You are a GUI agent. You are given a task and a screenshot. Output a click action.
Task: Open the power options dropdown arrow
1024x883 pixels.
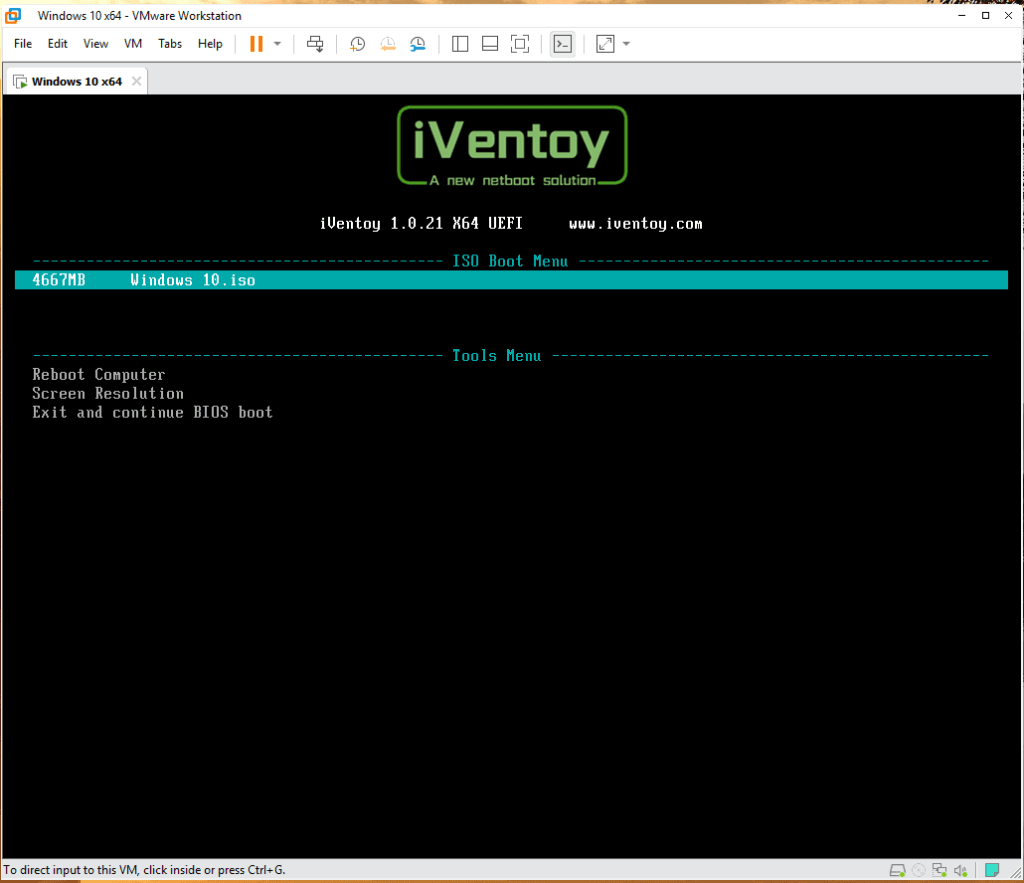(x=277, y=44)
